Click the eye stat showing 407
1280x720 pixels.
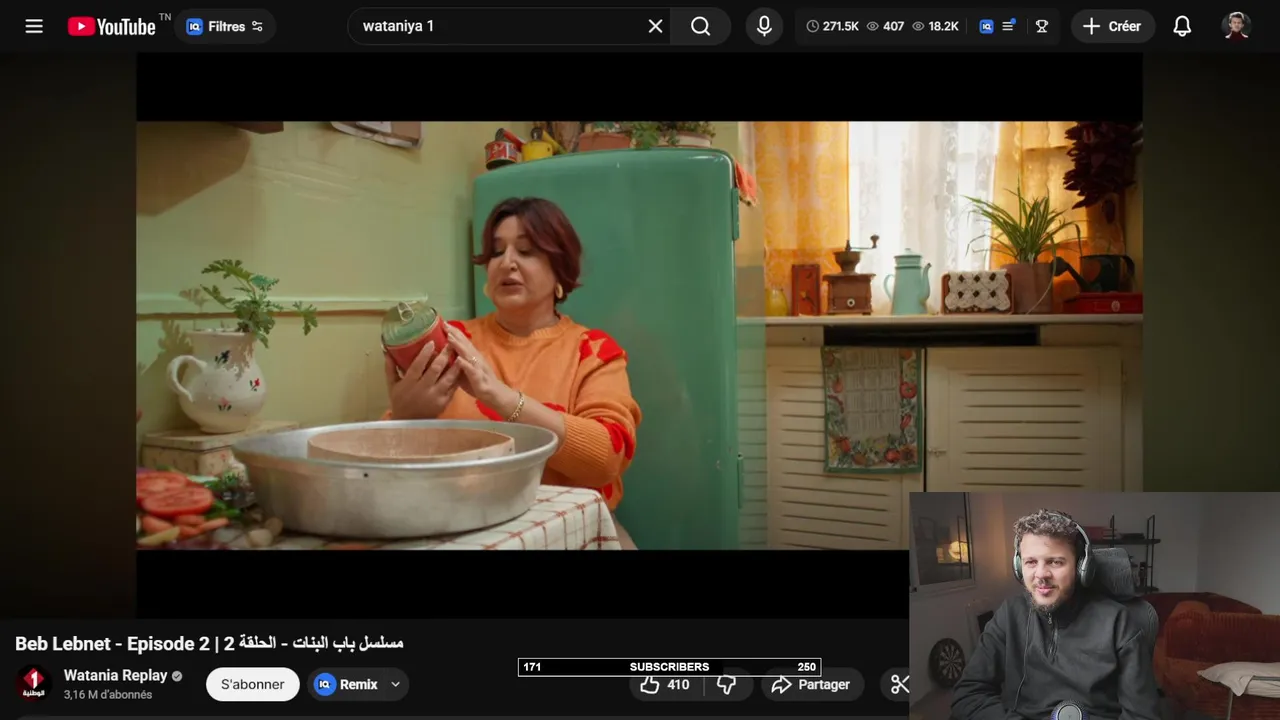(885, 26)
